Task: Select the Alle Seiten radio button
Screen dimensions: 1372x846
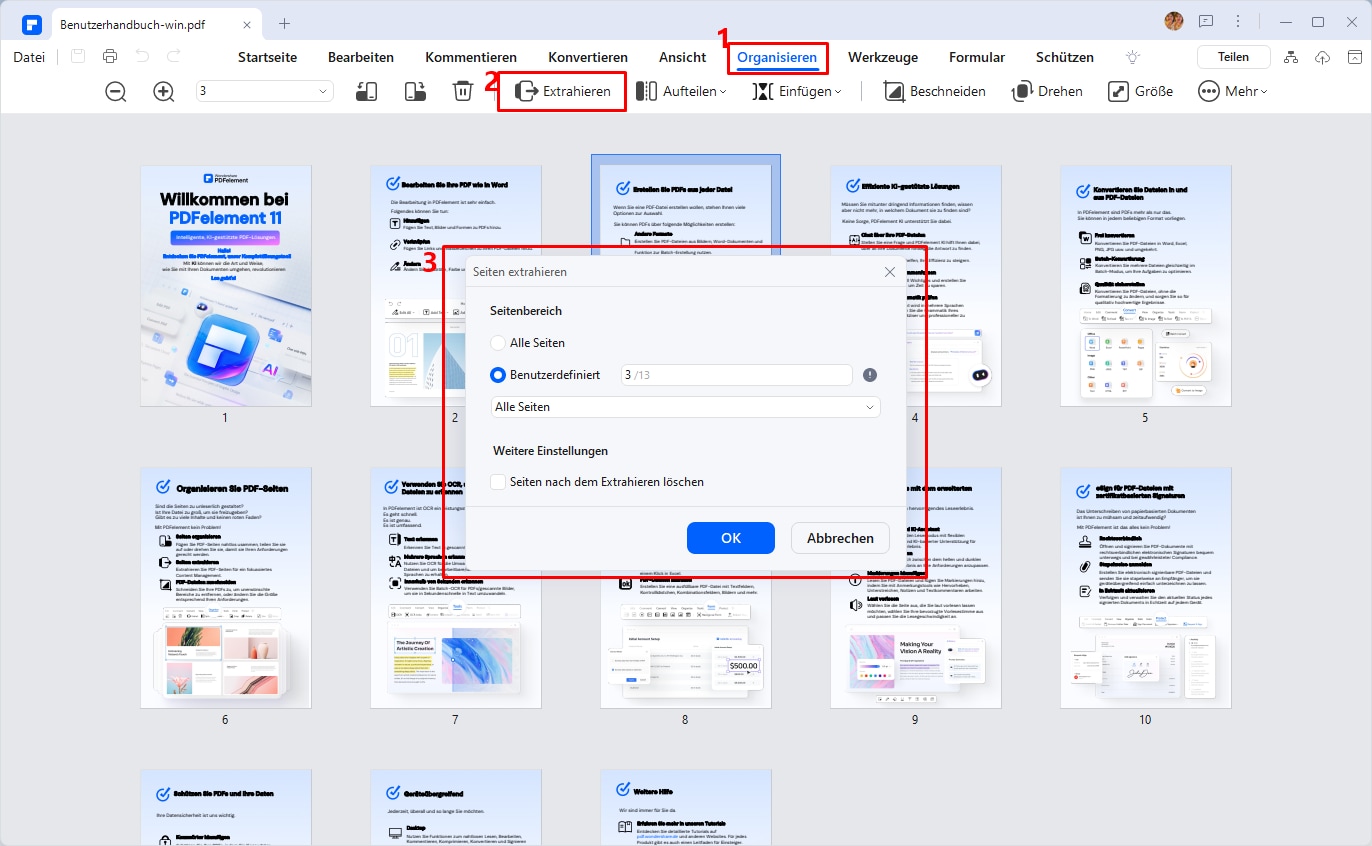Action: click(498, 343)
